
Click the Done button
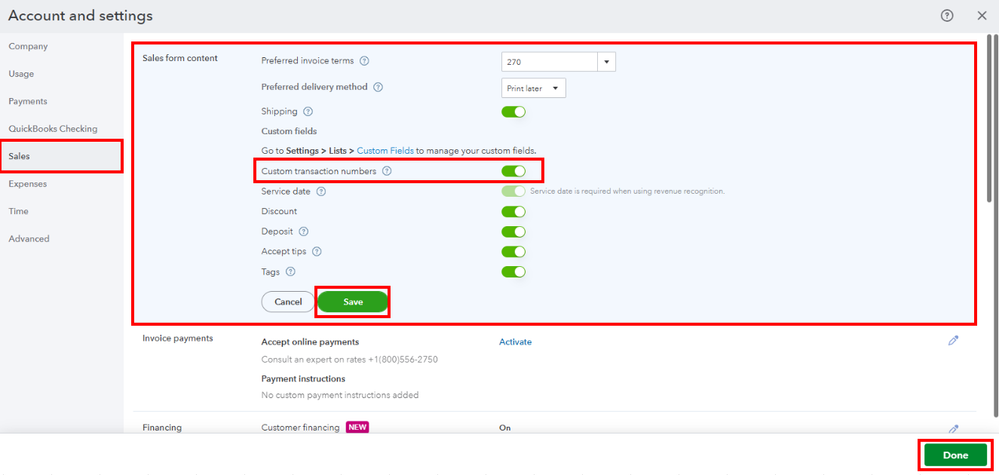coord(956,455)
